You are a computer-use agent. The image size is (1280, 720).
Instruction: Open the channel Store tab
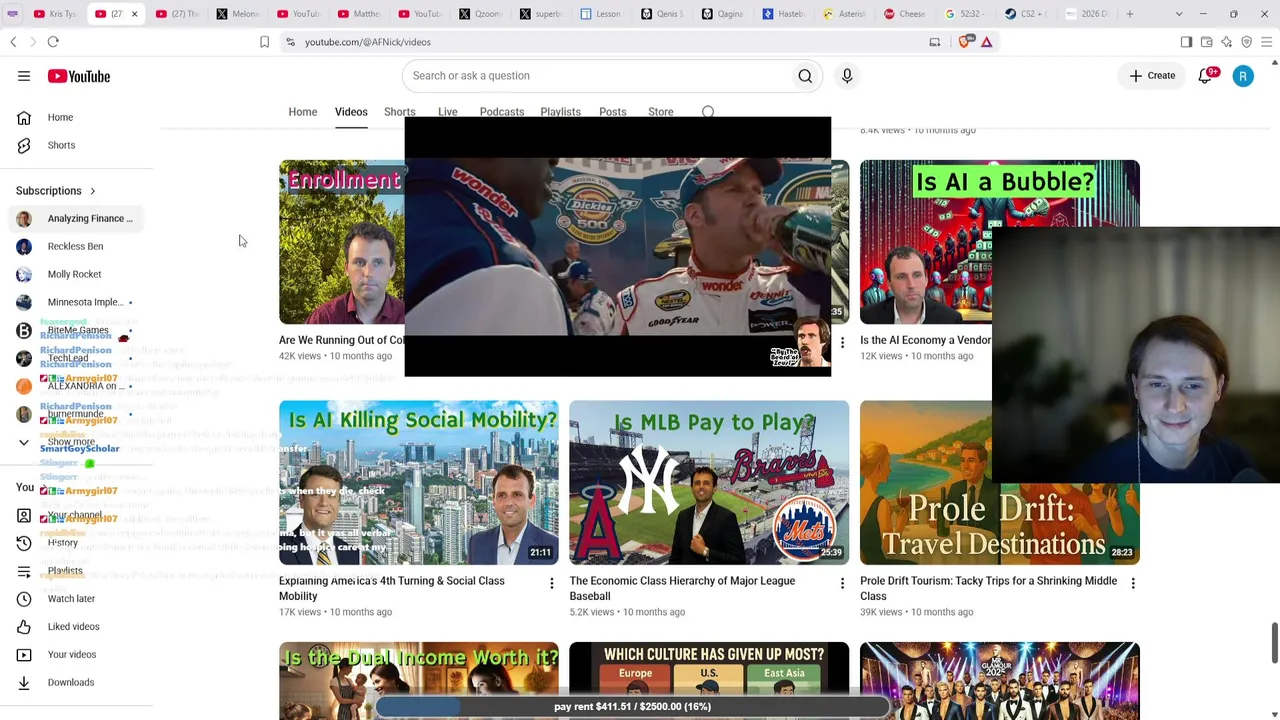[x=661, y=112]
